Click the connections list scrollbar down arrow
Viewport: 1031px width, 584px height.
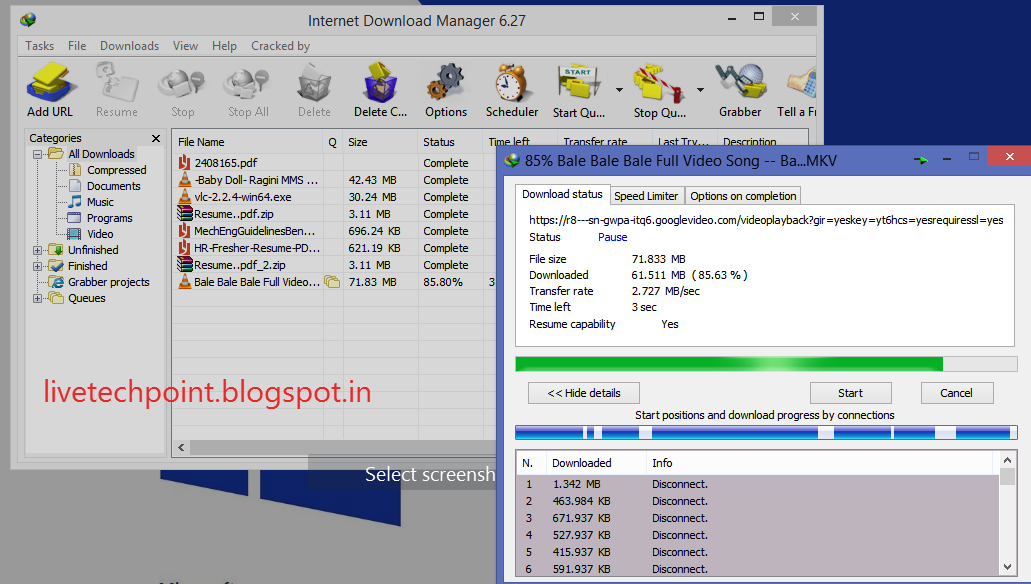(x=1007, y=567)
